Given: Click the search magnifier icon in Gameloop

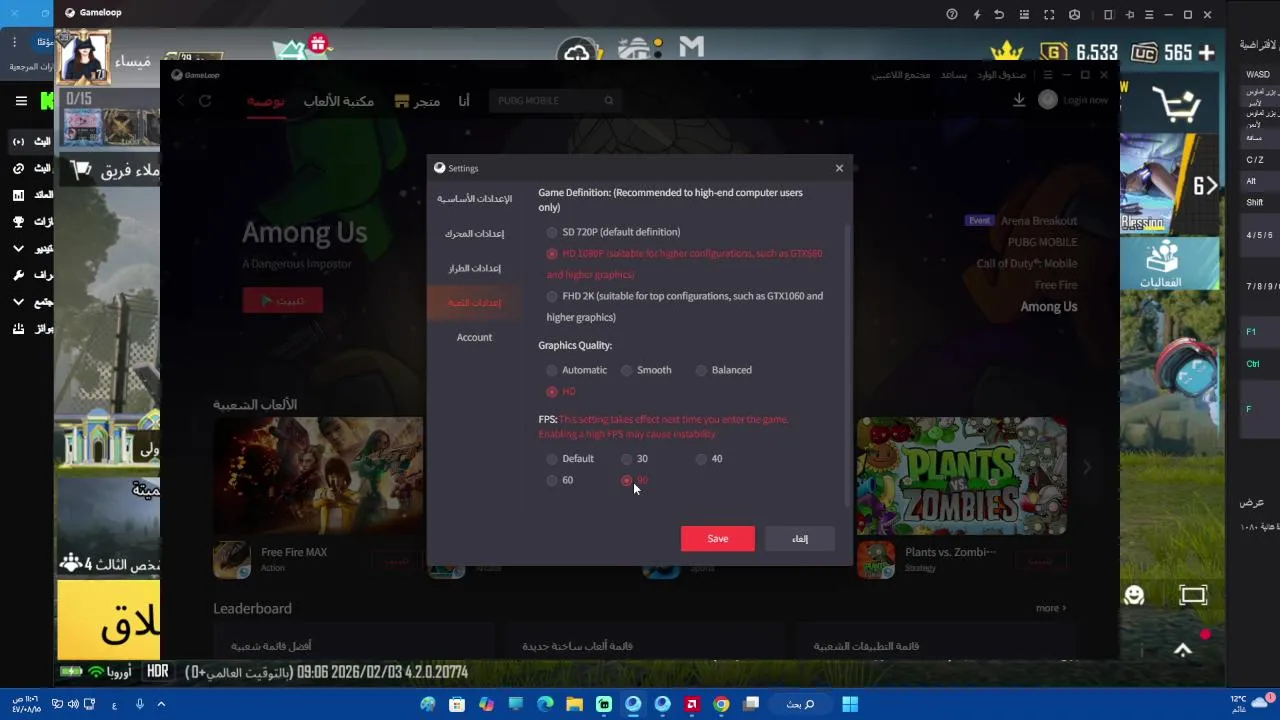Looking at the screenshot, I should pyautogui.click(x=608, y=100).
